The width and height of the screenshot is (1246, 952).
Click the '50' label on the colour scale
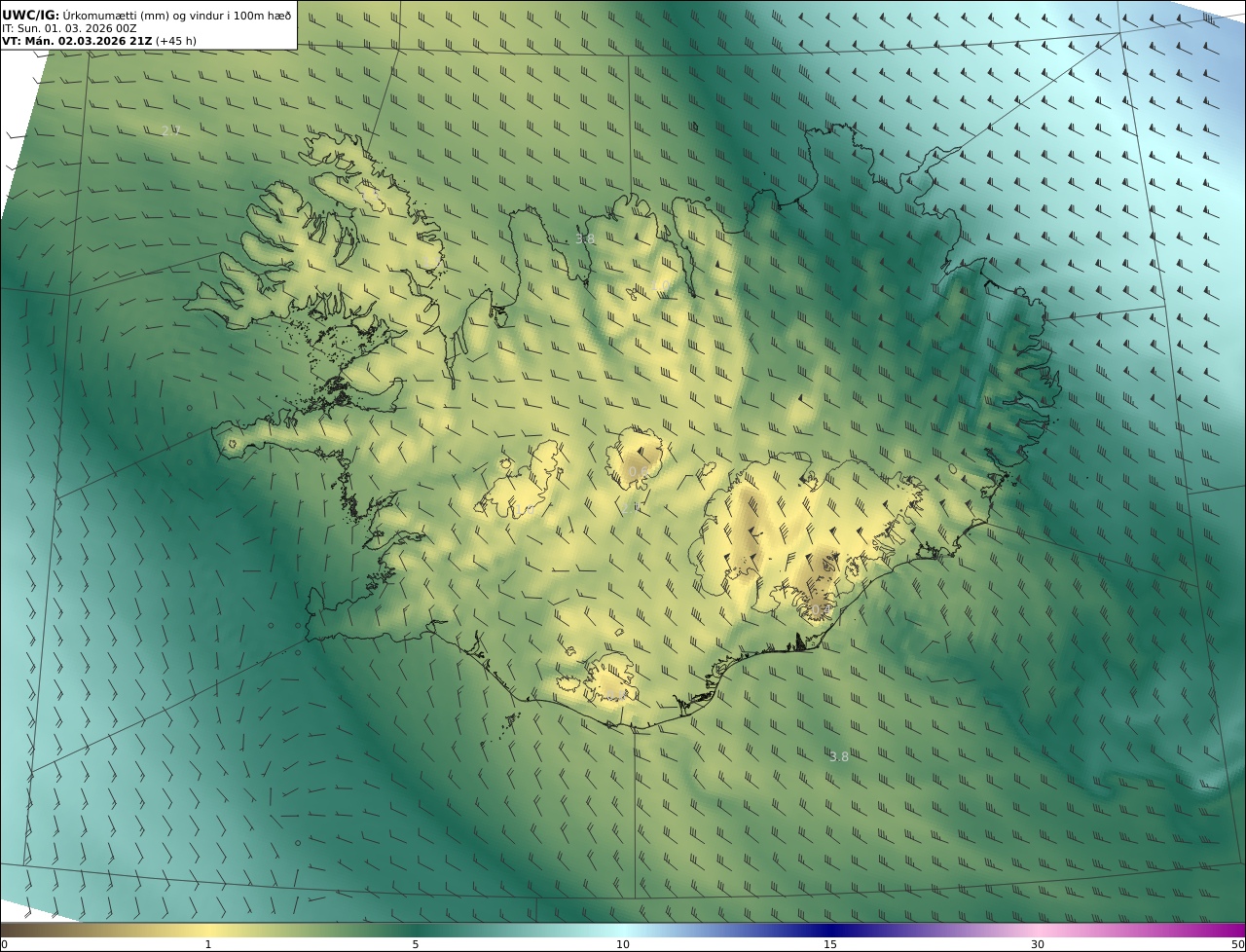[1238, 944]
